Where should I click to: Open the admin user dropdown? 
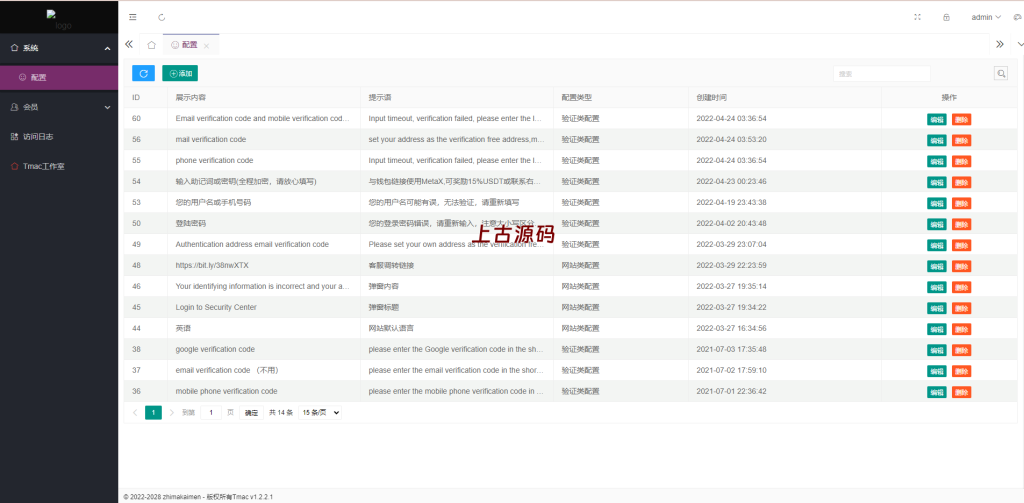(986, 18)
